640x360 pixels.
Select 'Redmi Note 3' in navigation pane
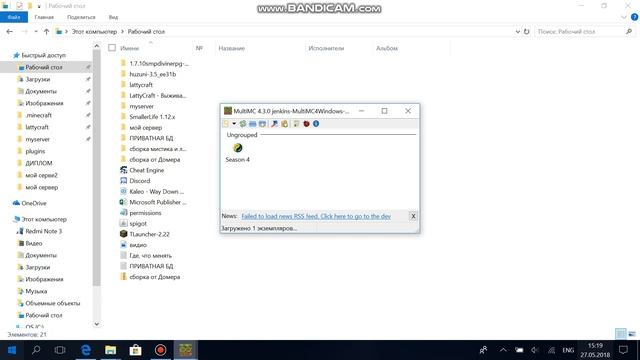point(44,231)
